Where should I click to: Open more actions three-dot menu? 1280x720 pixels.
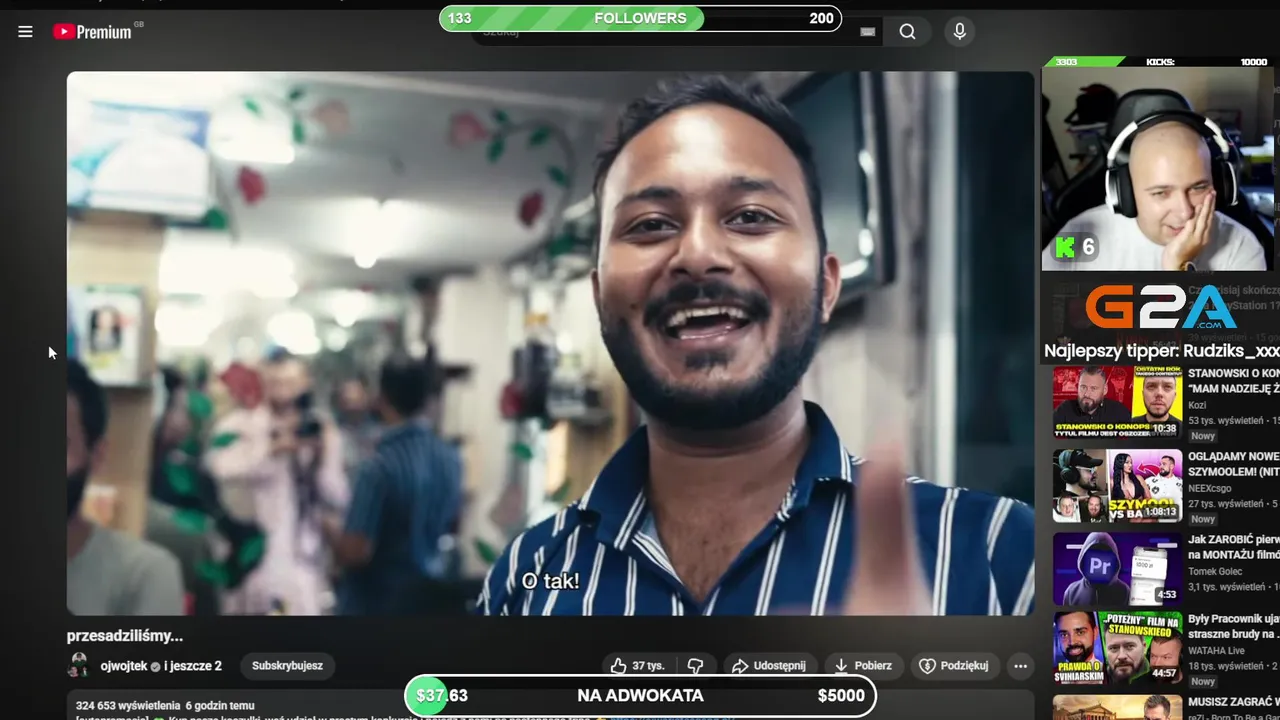1020,666
